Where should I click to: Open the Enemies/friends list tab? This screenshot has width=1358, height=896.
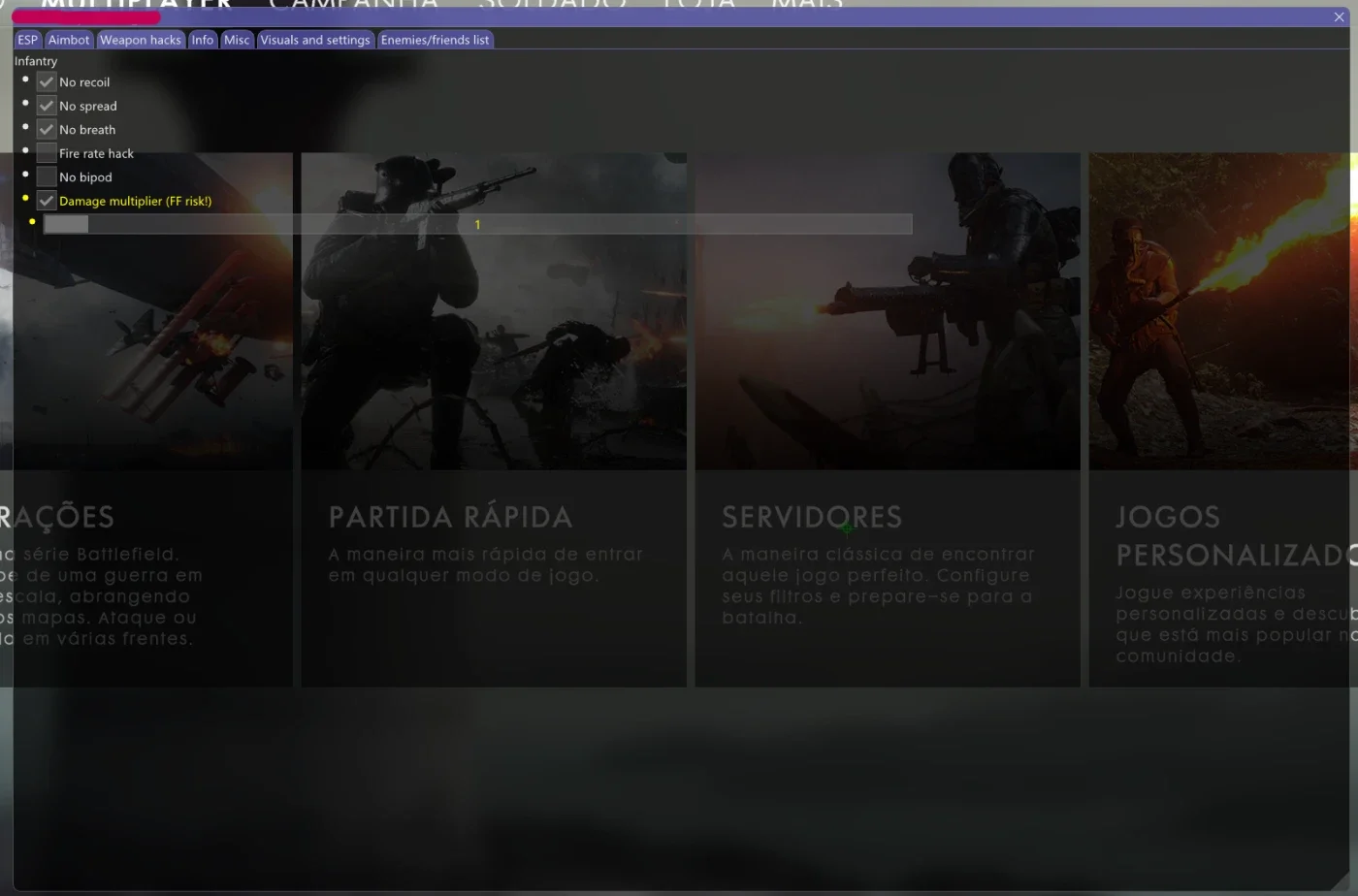[435, 40]
